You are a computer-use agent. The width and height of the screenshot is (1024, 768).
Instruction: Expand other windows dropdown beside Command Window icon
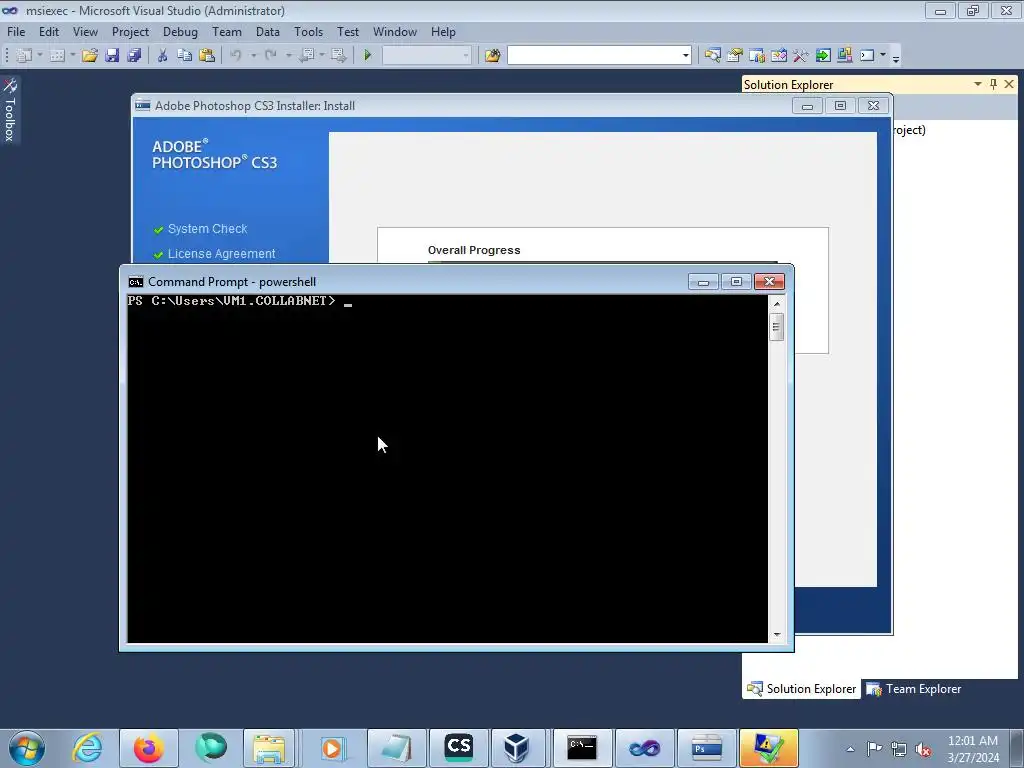point(883,56)
